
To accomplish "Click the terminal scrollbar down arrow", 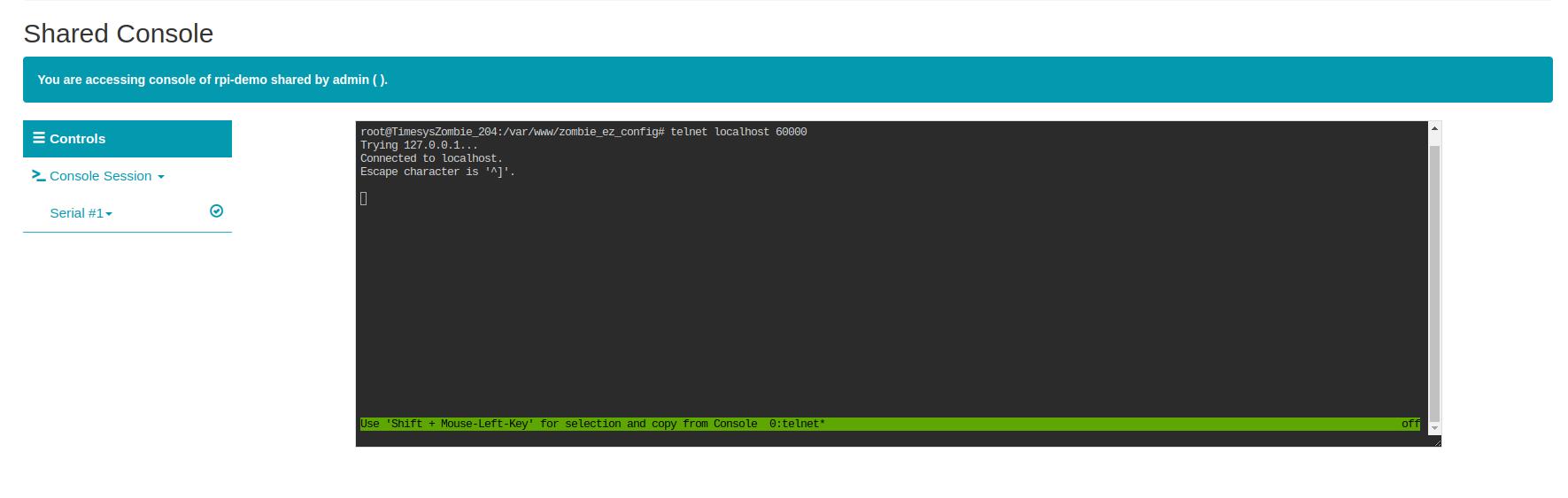I will (1434, 429).
